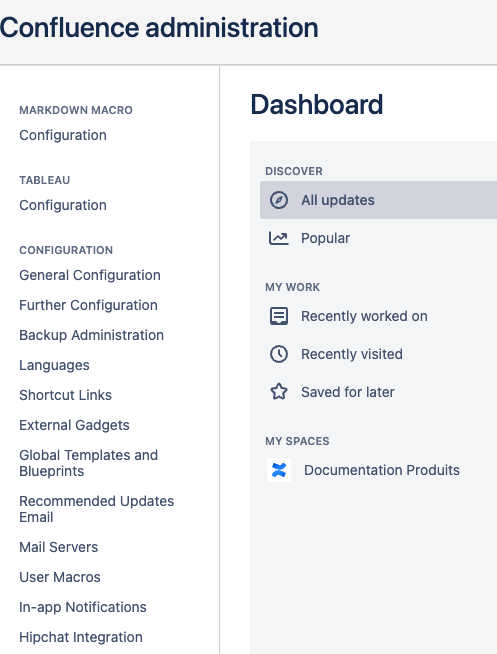
Task: Open Shortcut Links page
Action: point(65,395)
